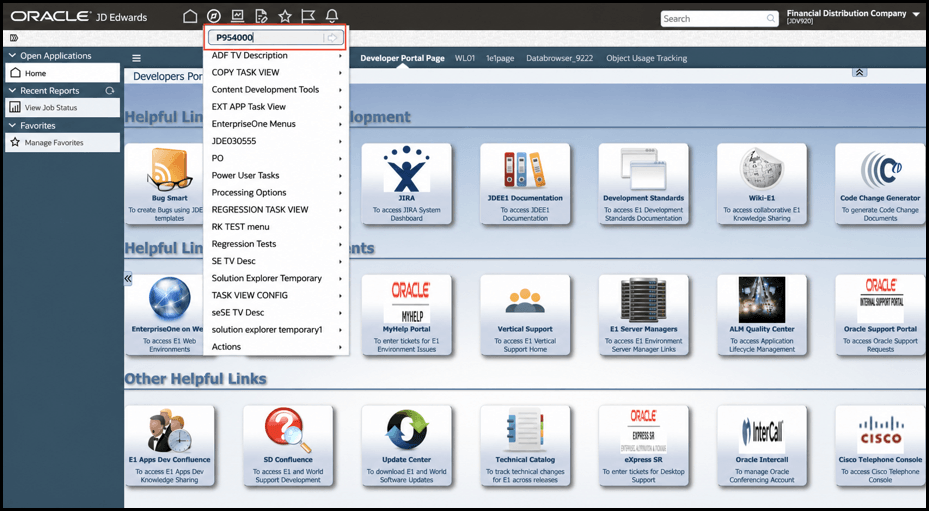The height and width of the screenshot is (511, 929).
Task: Refresh the Recent Reports list
Action: [109, 91]
